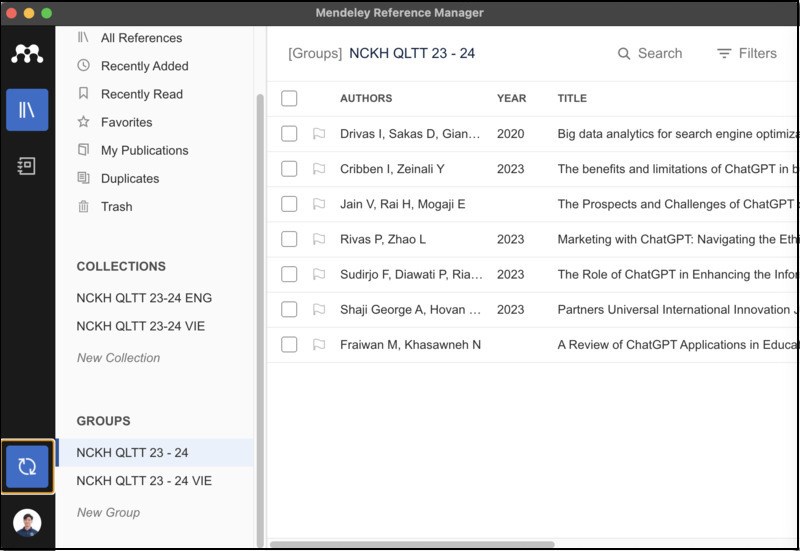Select the Fraiwan M, Khasawneh N checkbox
Screen dimensions: 800x551
coord(289,345)
